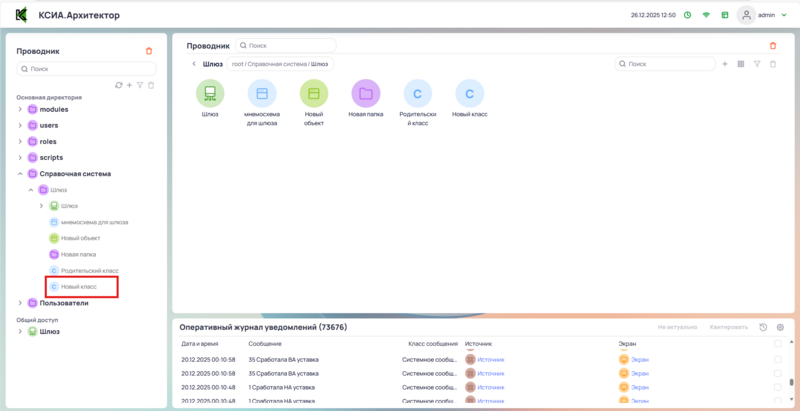The width and height of the screenshot is (800, 411).
Task: Click the refresh icon in the left tree toolbar
Action: 119,85
